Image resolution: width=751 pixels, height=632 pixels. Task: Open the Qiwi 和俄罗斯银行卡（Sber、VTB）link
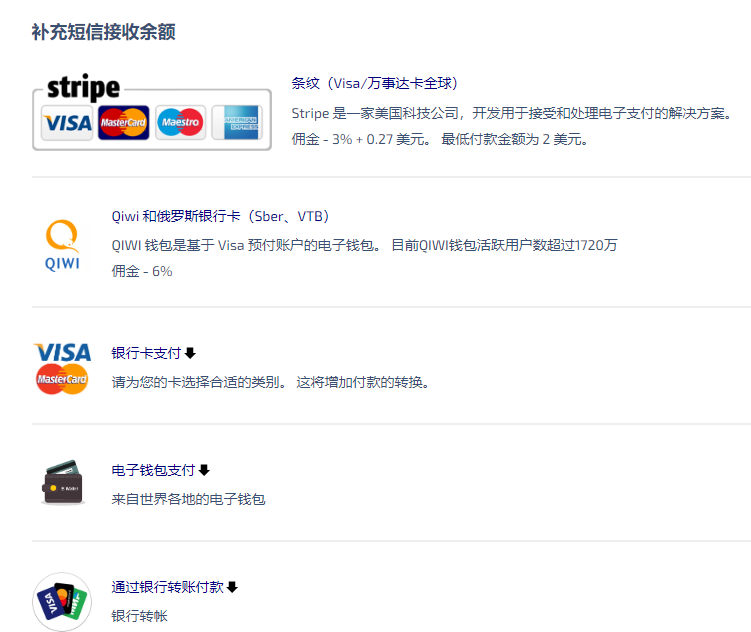pos(220,216)
